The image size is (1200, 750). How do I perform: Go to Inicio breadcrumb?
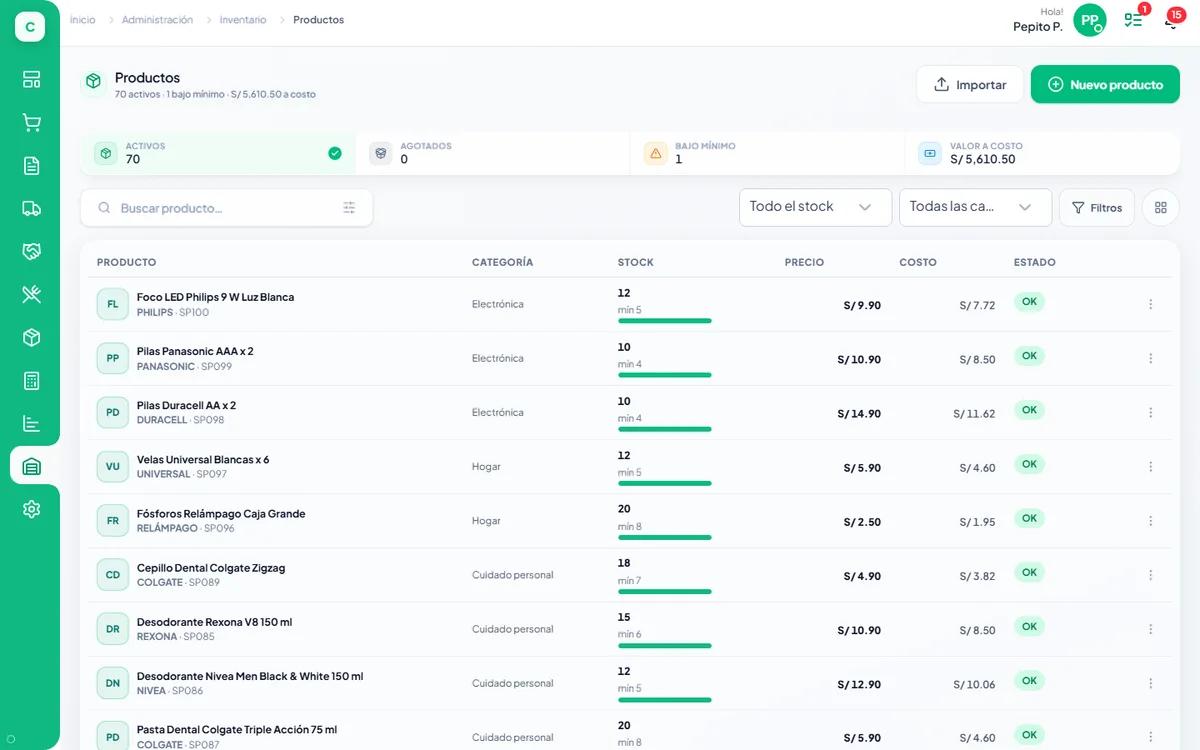(x=83, y=20)
